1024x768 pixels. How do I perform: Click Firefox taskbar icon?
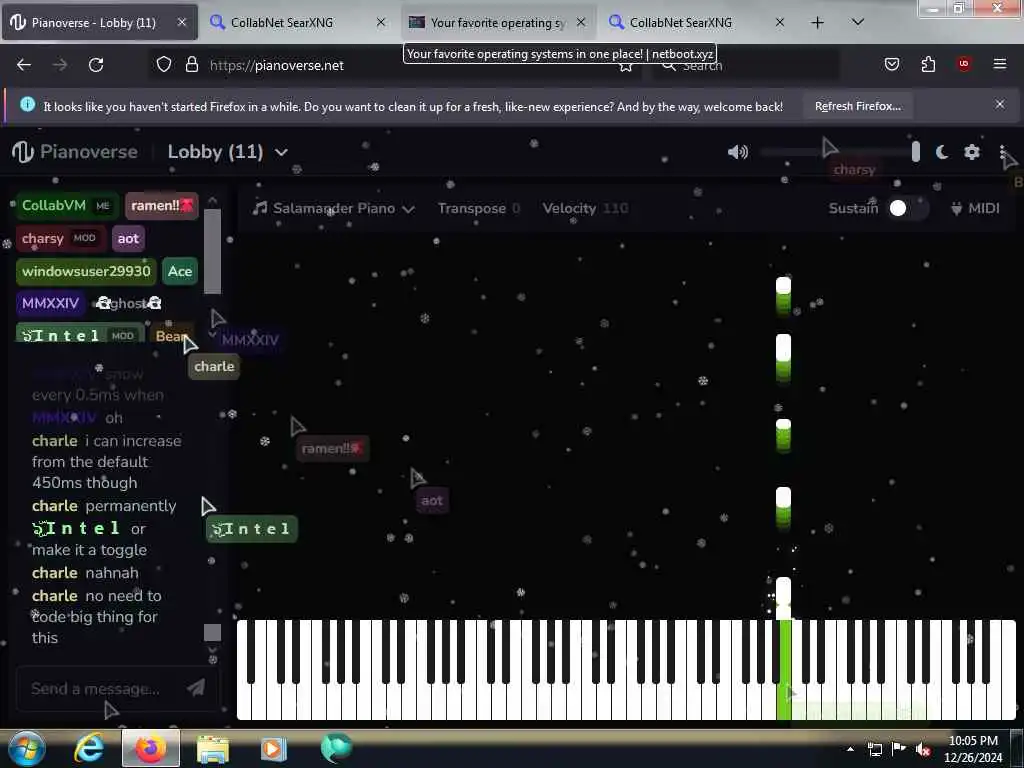point(151,748)
